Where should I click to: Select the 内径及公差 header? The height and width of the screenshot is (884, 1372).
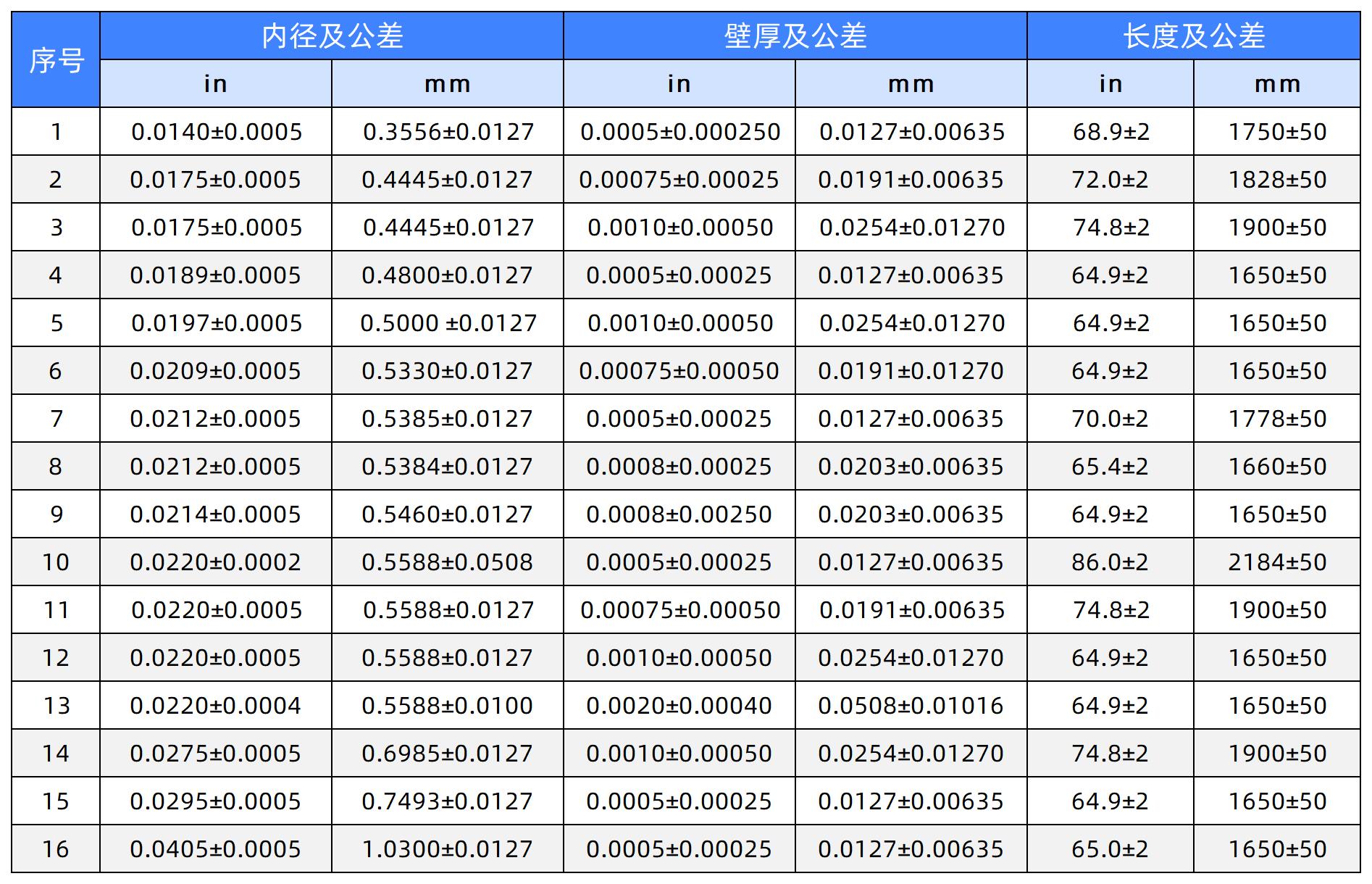pyautogui.click(x=332, y=36)
